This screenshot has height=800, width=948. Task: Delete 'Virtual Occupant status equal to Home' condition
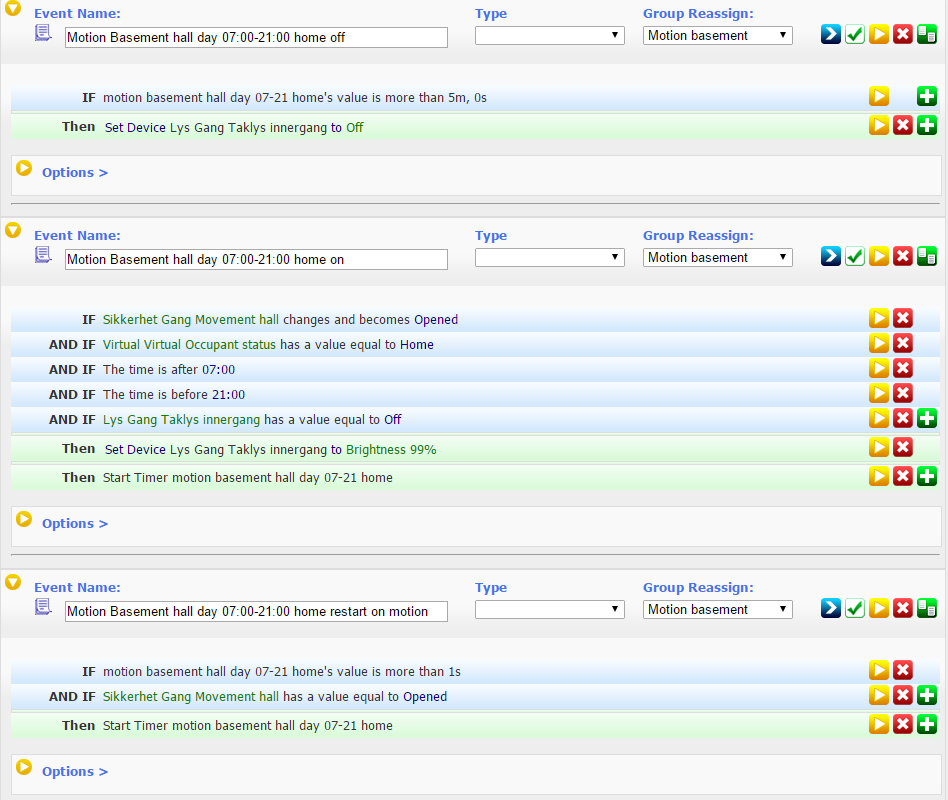point(903,343)
